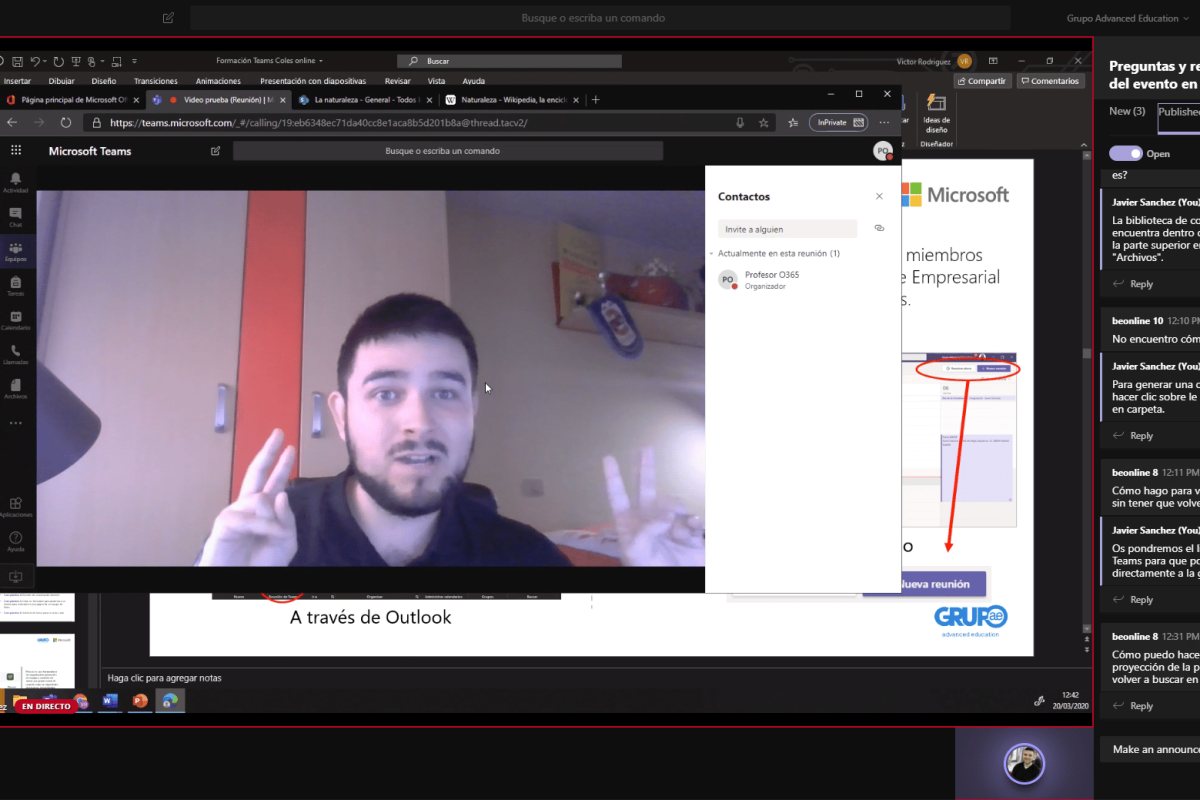Open the Animaciones ribbon tab
Image resolution: width=1200 pixels, height=800 pixels.
[x=218, y=81]
